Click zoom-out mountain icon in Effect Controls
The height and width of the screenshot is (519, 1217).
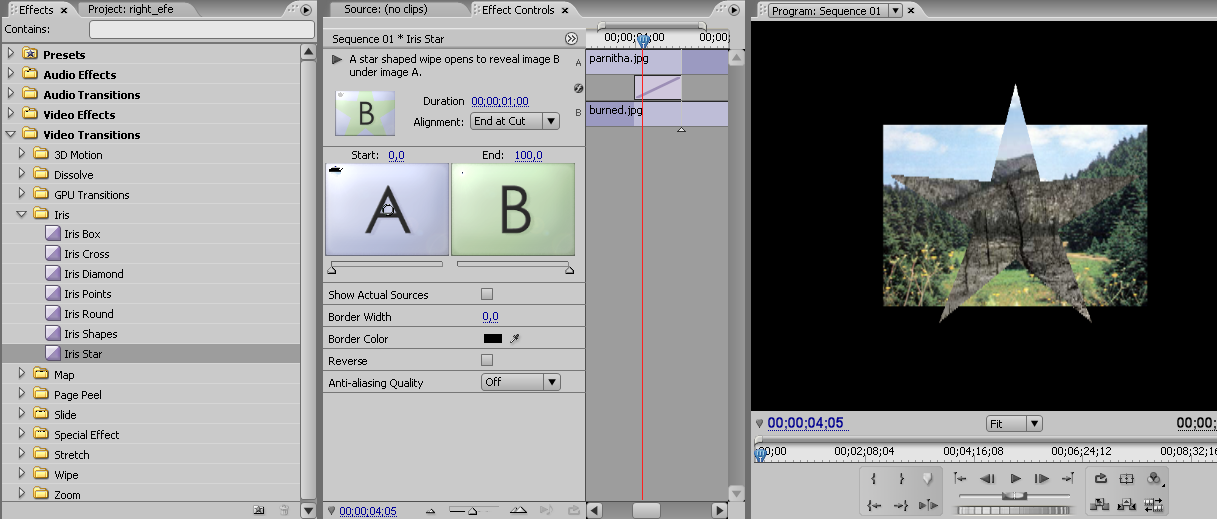coord(431,511)
